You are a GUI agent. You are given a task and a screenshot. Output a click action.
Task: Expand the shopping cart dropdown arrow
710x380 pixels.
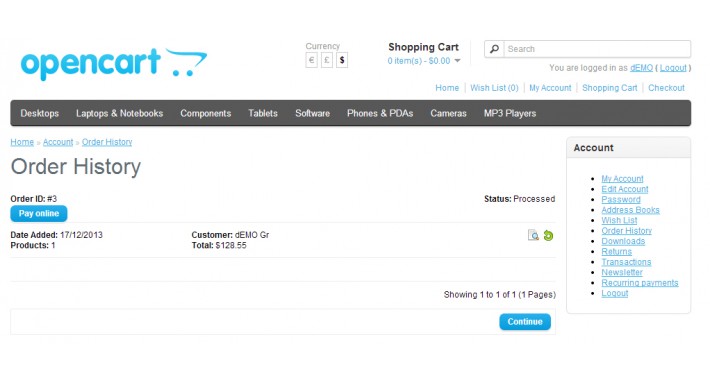point(457,61)
